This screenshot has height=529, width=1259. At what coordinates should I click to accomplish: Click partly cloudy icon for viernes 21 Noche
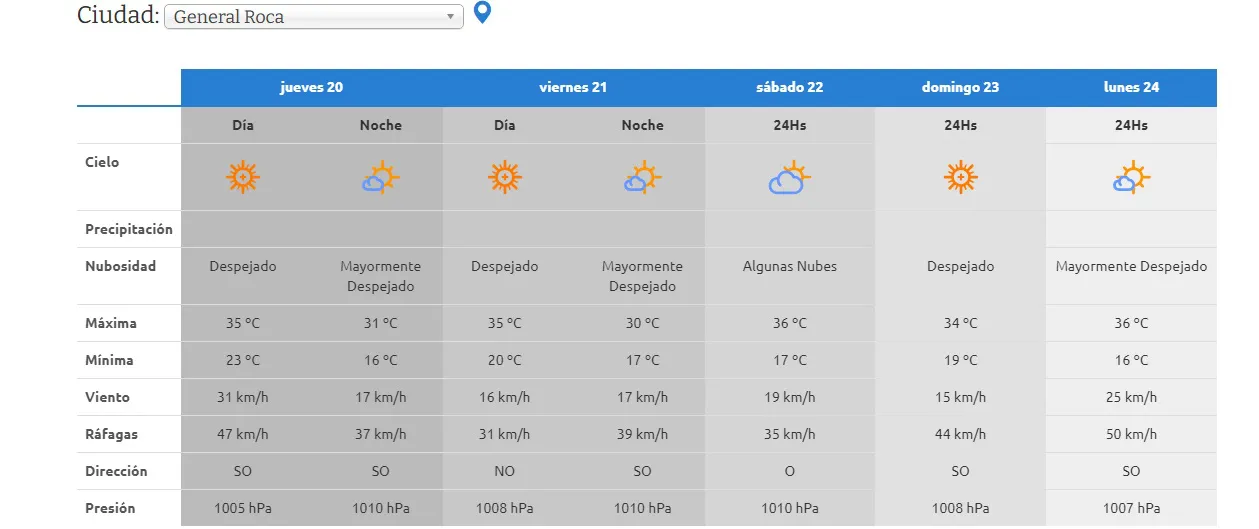[x=642, y=178]
